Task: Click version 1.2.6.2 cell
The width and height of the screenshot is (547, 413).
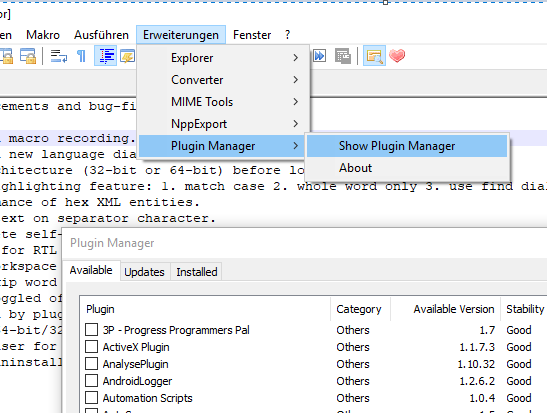Action: (477, 381)
